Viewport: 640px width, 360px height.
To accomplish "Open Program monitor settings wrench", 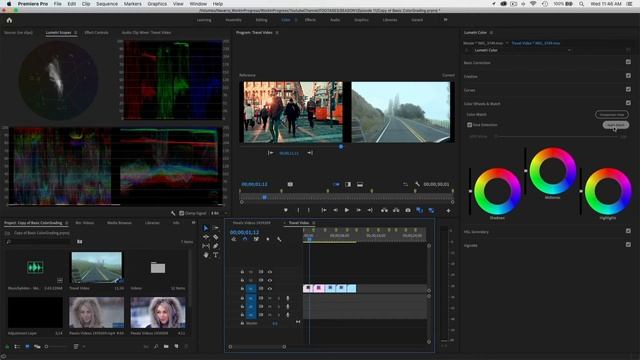I will click(417, 184).
